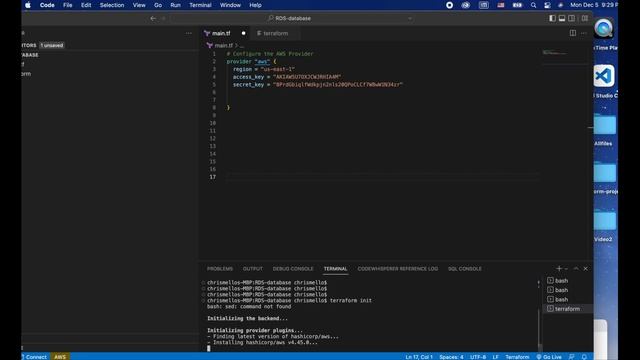Click the region line in main.tf
This screenshot has width=640, height=360.
pos(264,69)
